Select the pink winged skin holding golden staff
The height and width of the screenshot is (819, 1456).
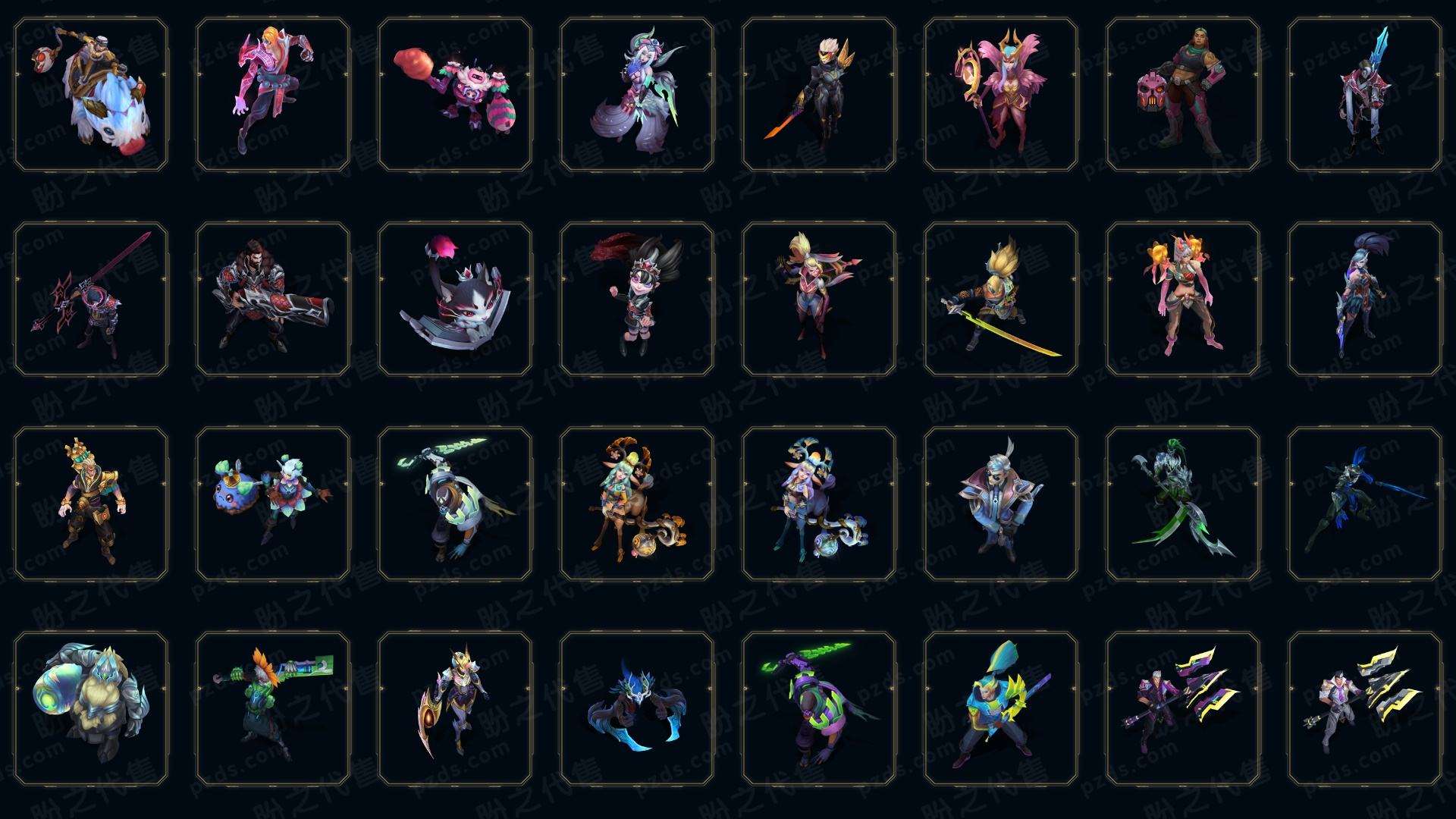click(1001, 95)
